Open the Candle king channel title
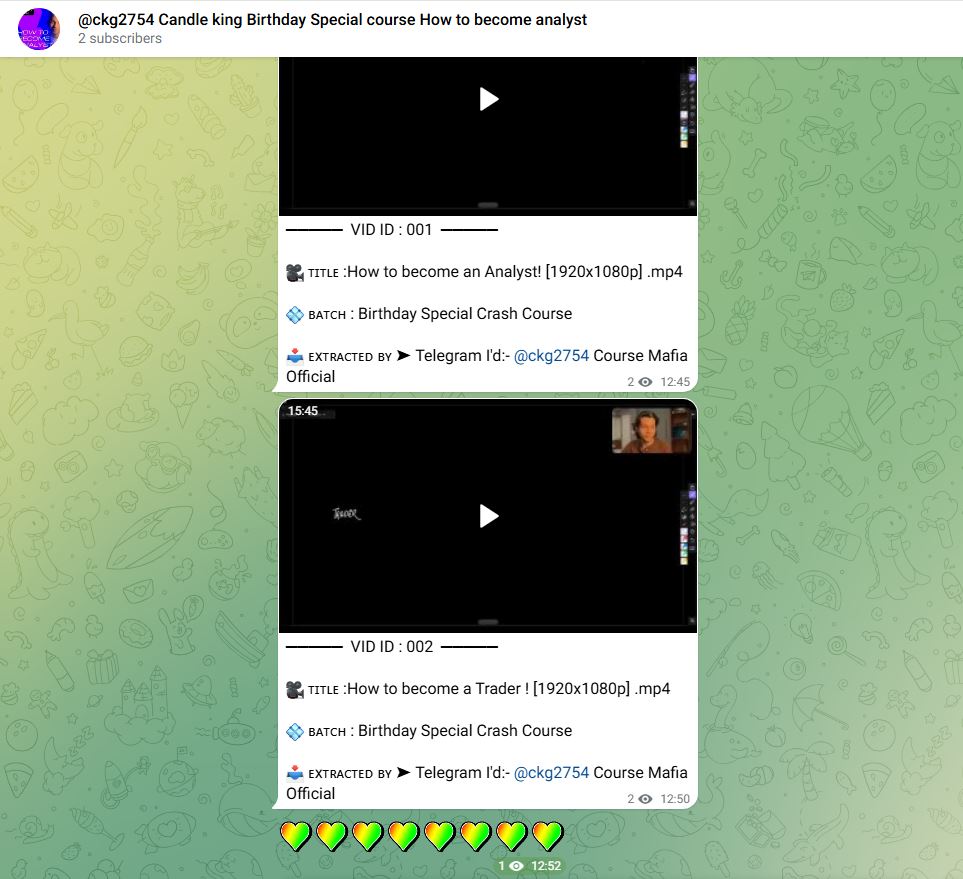The width and height of the screenshot is (963, 879). [x=332, y=19]
